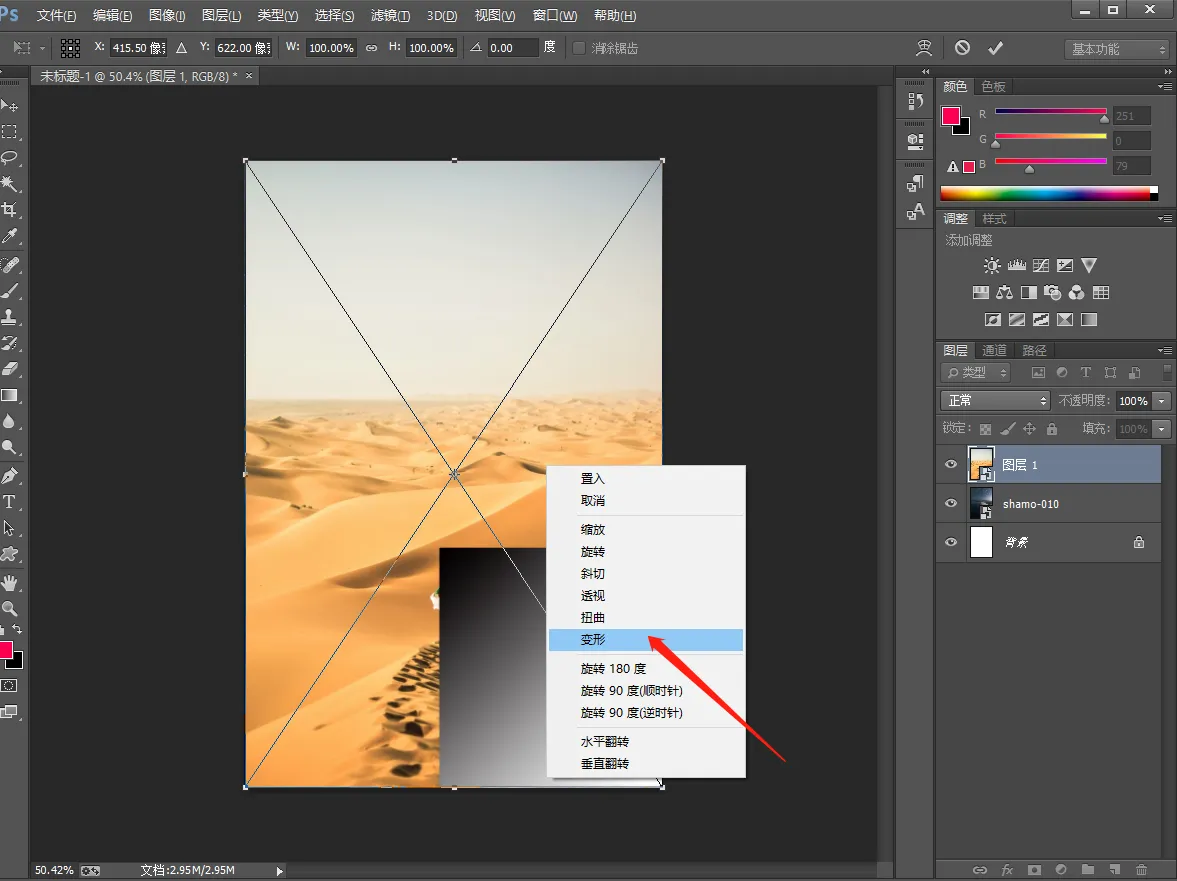
Task: Open the 基本功能 workspace dropdown
Action: [1117, 49]
